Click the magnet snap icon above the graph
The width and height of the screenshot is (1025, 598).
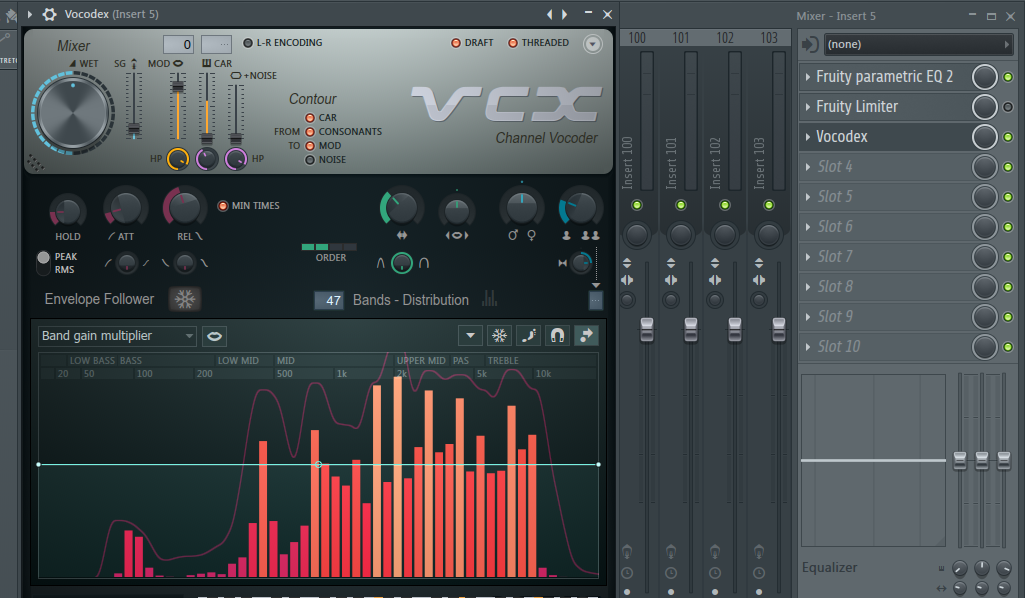558,336
